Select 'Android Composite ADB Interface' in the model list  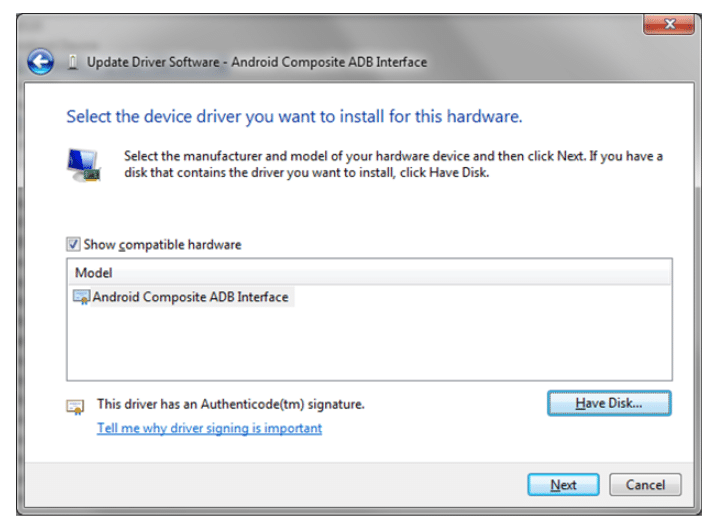pyautogui.click(x=190, y=297)
